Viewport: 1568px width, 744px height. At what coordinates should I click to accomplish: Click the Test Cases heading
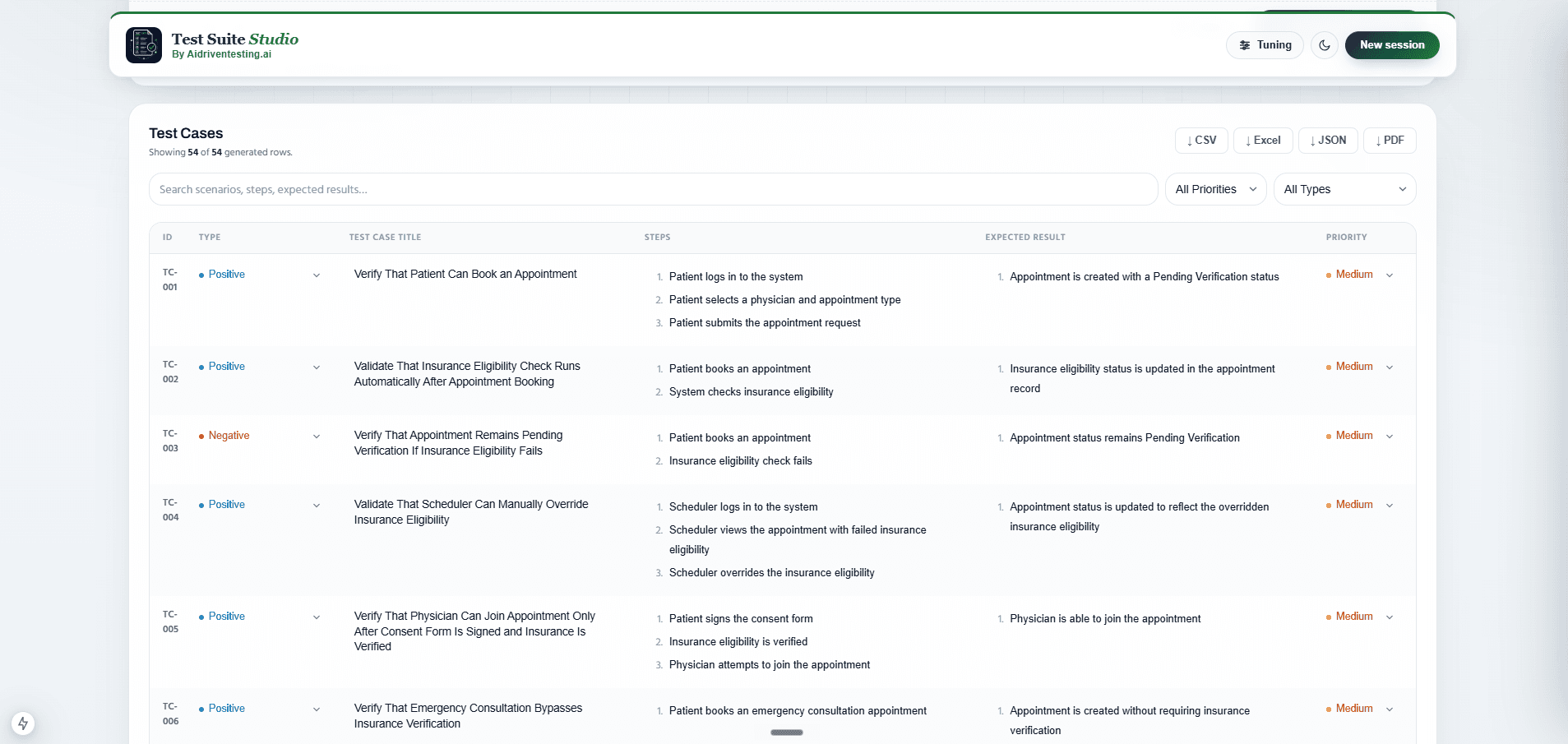(x=186, y=133)
